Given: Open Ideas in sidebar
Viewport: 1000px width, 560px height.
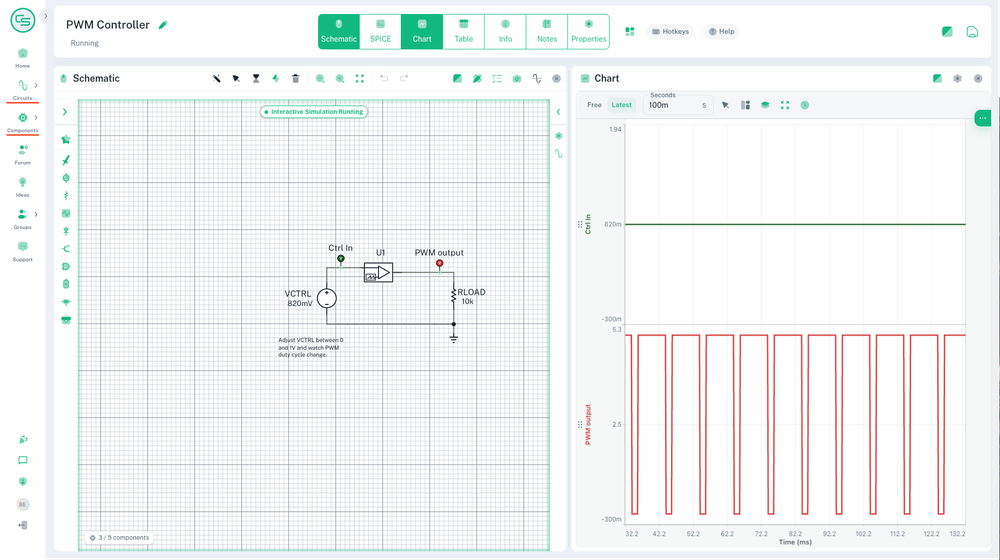Looking at the screenshot, I should [22, 187].
